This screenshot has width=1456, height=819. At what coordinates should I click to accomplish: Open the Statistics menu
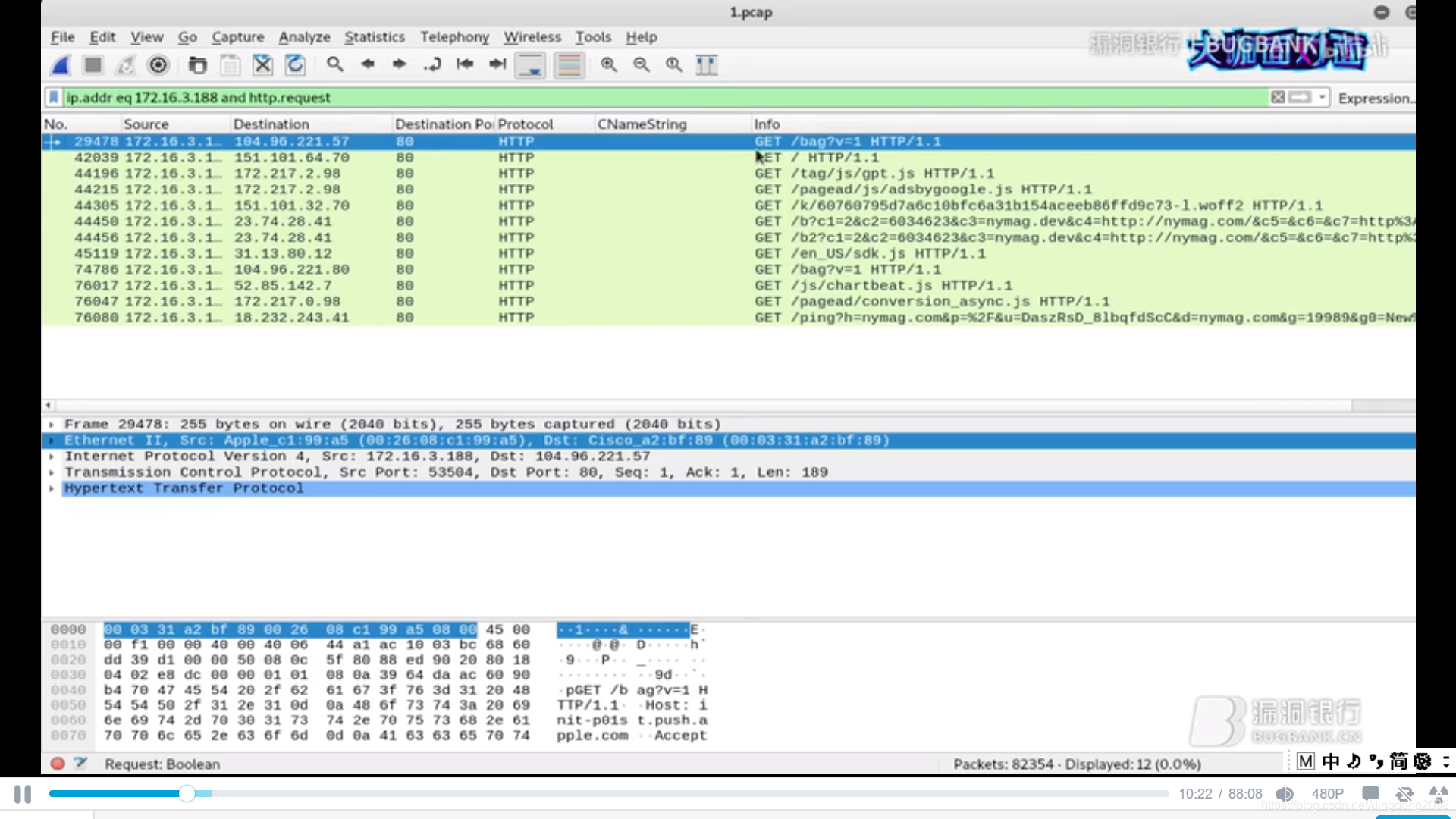tap(375, 37)
